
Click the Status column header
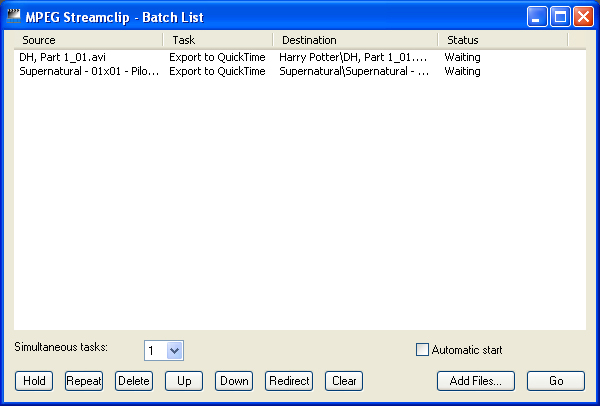point(503,40)
